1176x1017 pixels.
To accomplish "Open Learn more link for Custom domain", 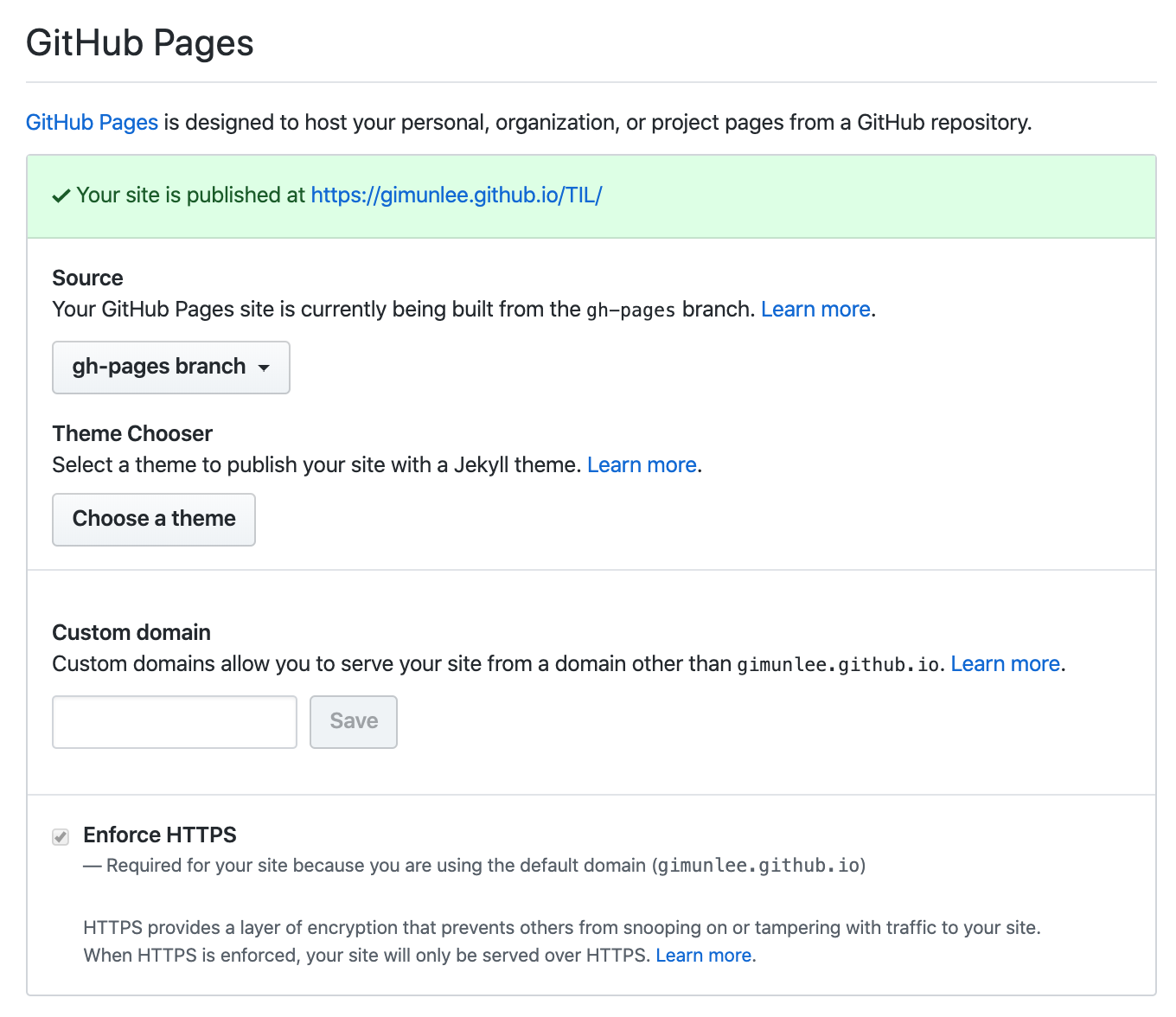I will [1006, 664].
